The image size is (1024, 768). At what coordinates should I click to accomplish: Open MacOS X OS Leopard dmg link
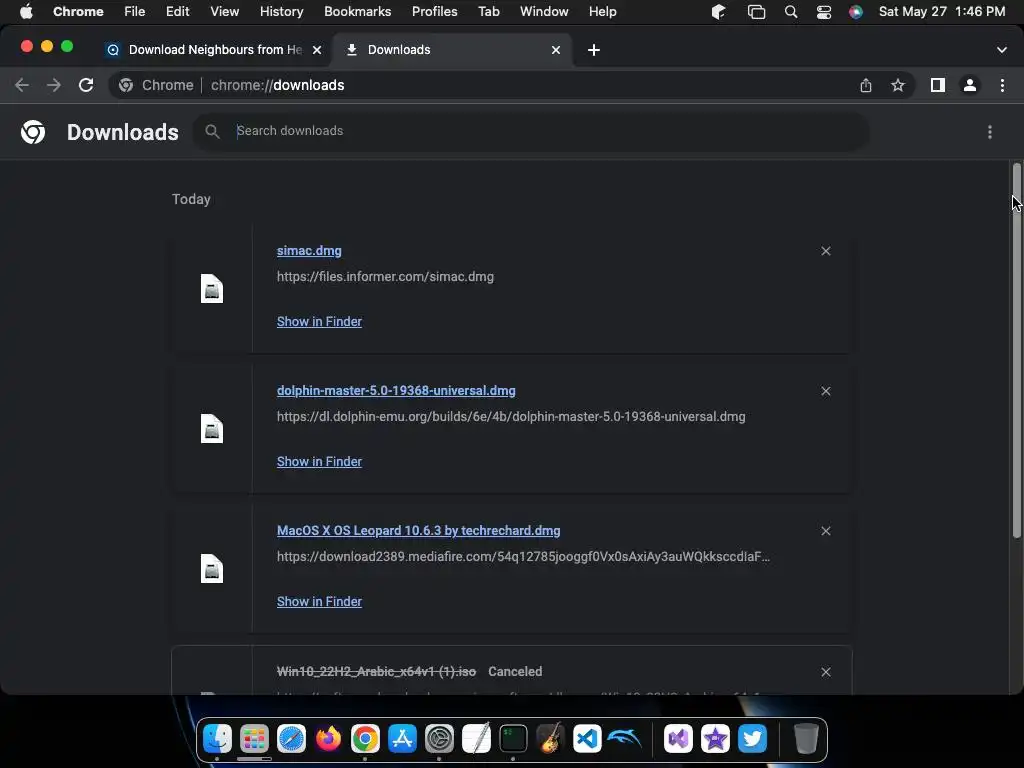pyautogui.click(x=418, y=531)
